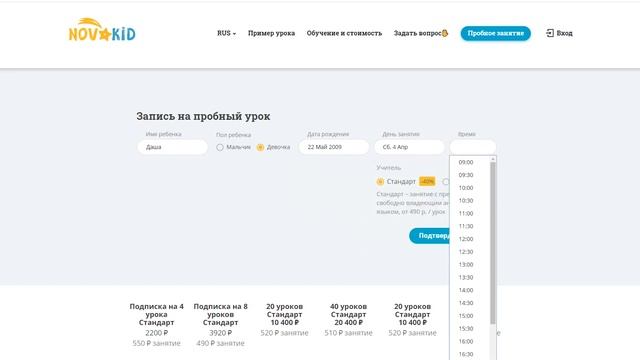The width and height of the screenshot is (640, 360).
Task: Choose 13:30 in the time list
Action: point(466,278)
